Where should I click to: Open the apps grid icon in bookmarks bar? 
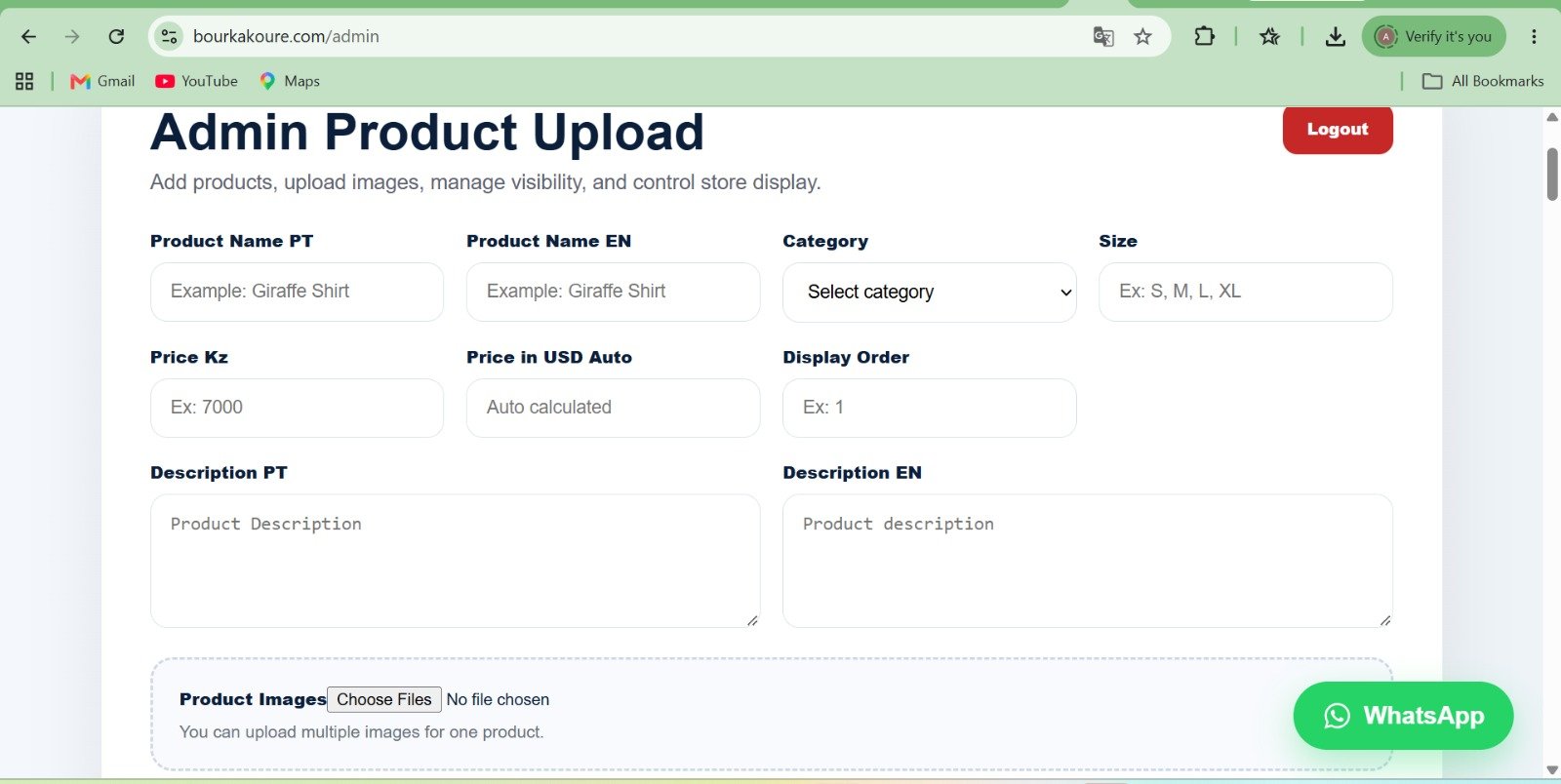point(24,81)
